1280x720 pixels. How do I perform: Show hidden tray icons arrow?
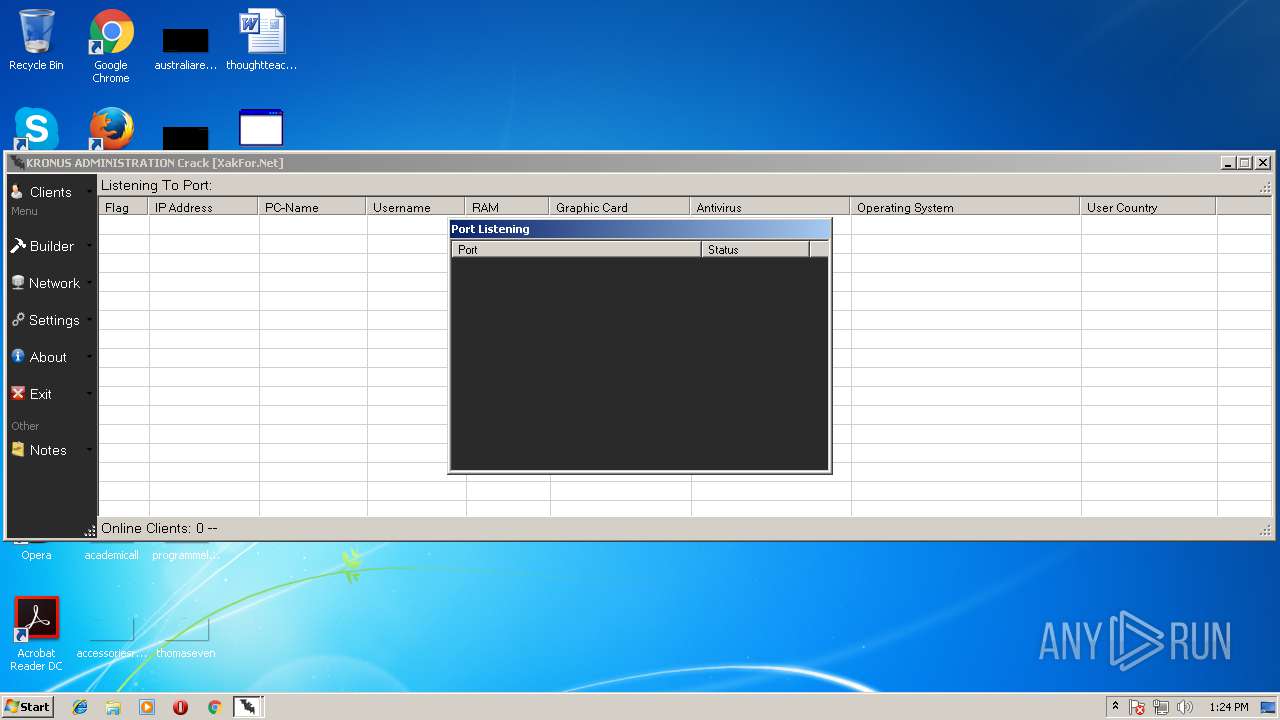pyautogui.click(x=1115, y=706)
